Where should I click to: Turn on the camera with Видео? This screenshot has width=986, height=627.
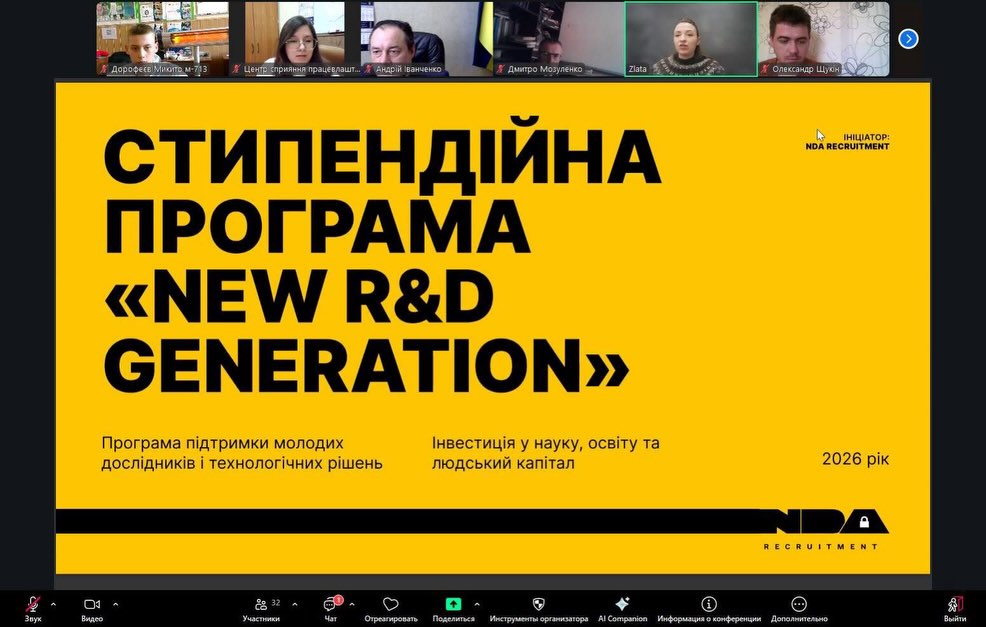coord(92,605)
